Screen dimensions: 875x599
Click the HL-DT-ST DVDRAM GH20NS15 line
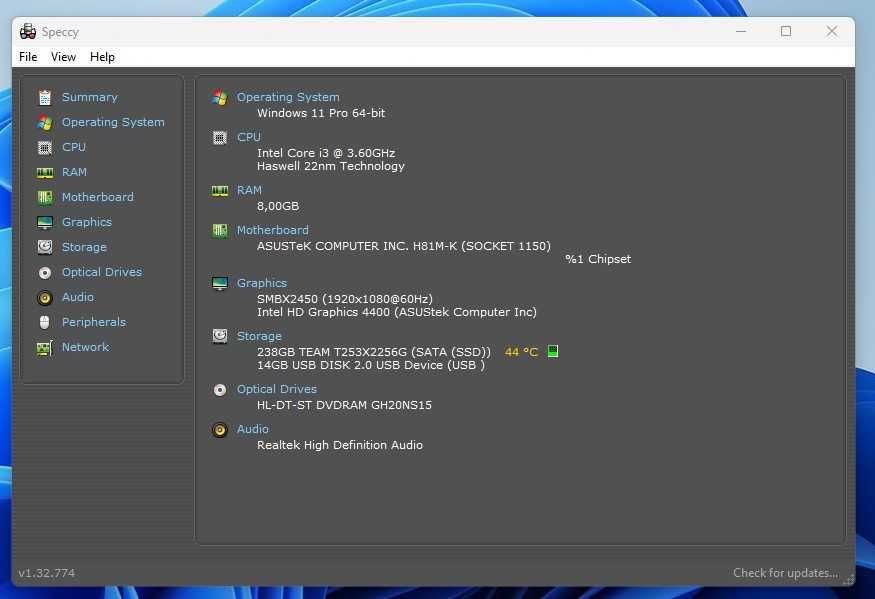[x=344, y=405]
